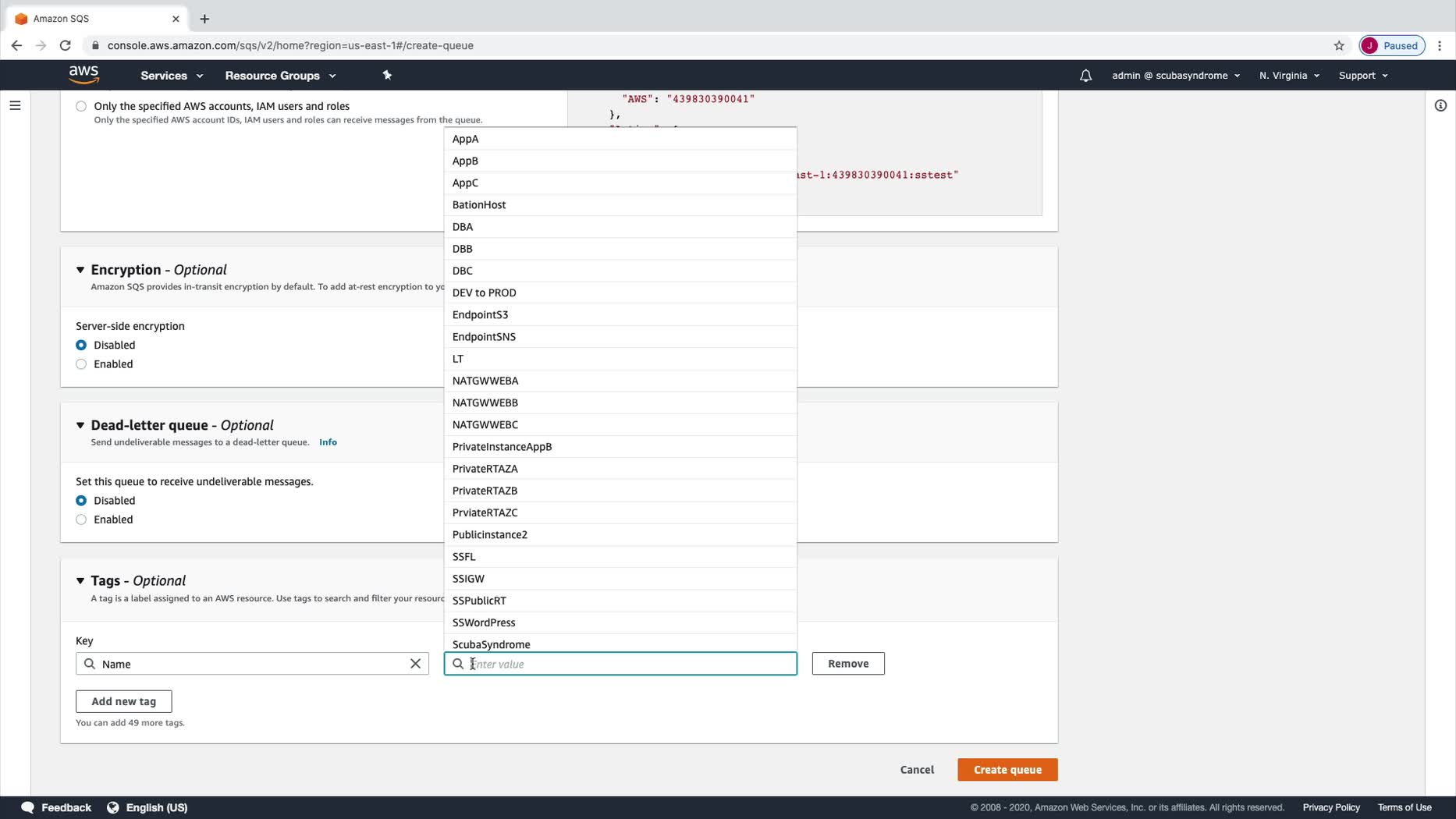Choose EndpointS3 from the suggestions
1456x819 pixels.
coord(620,314)
